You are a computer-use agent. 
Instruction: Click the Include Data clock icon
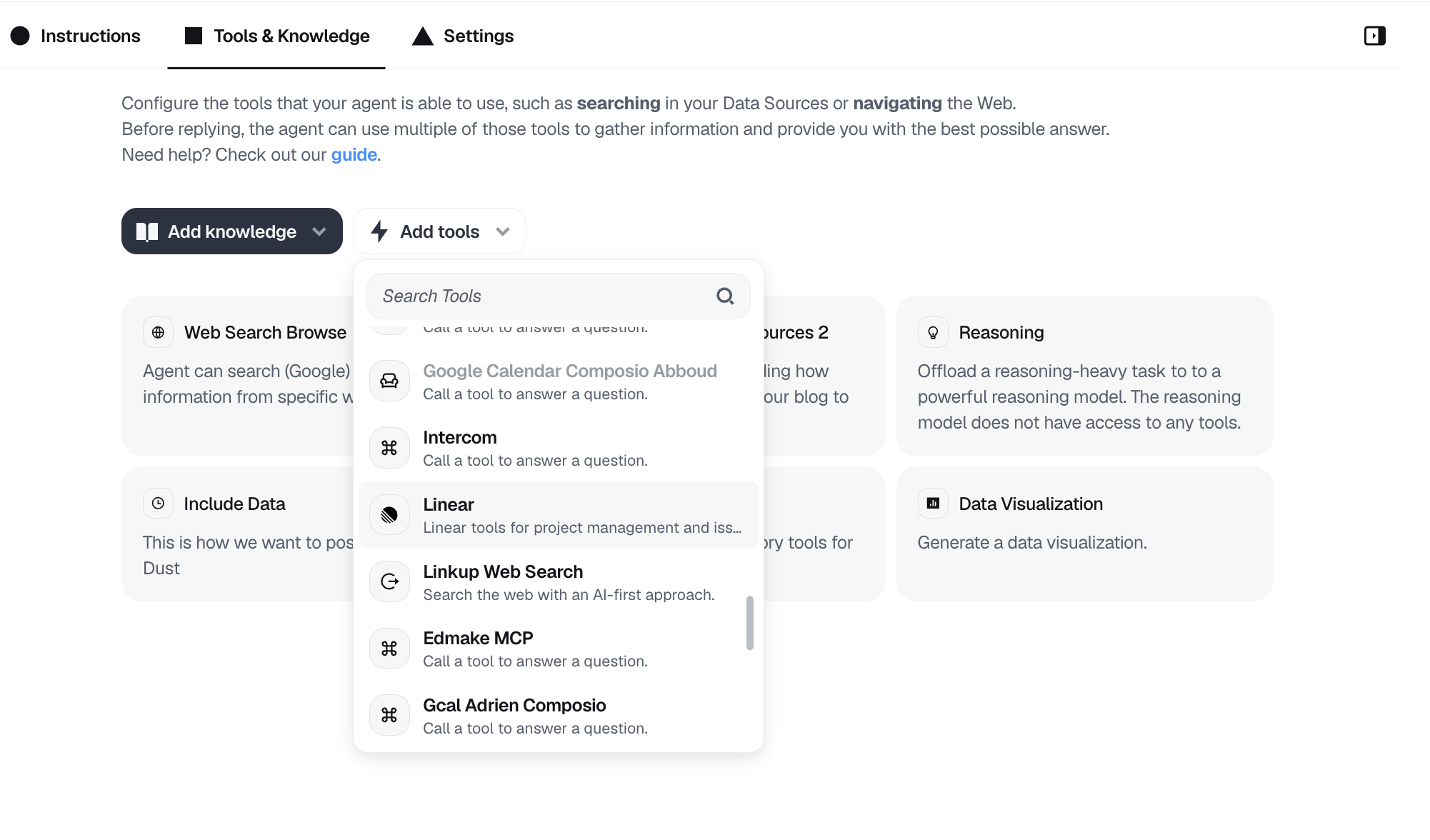point(158,504)
